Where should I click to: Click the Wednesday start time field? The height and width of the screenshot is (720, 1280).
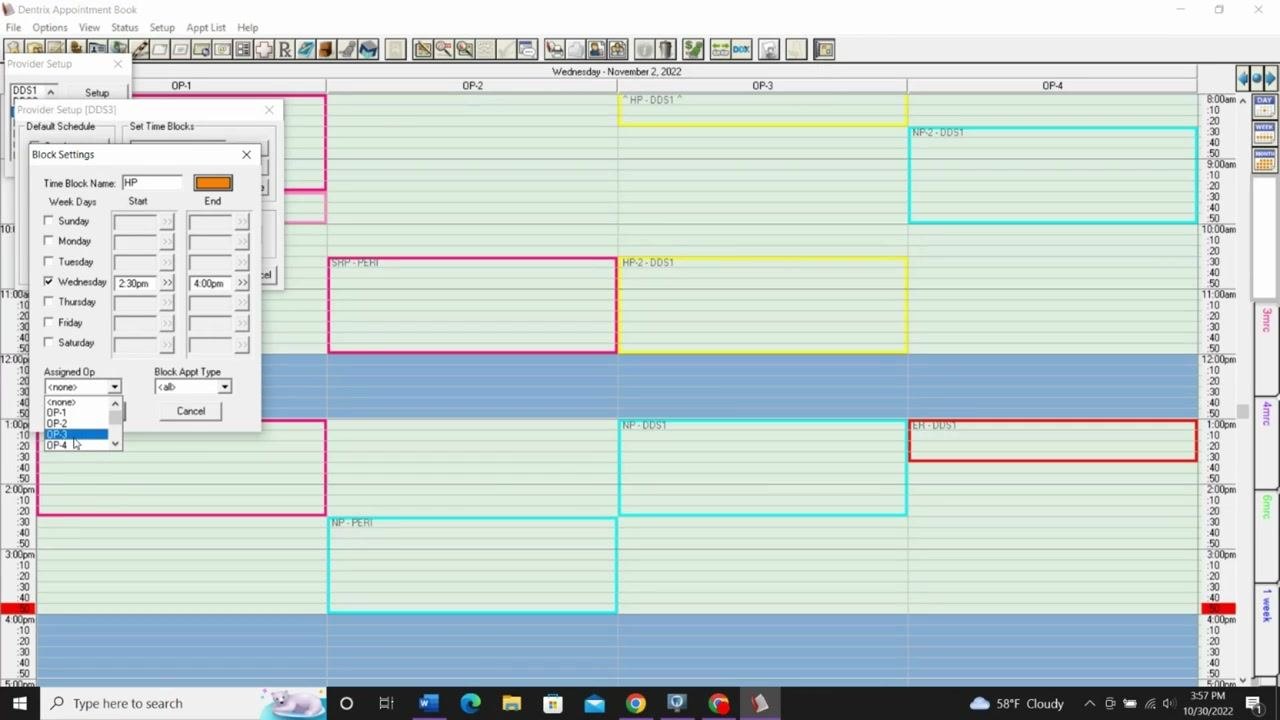[x=136, y=283]
